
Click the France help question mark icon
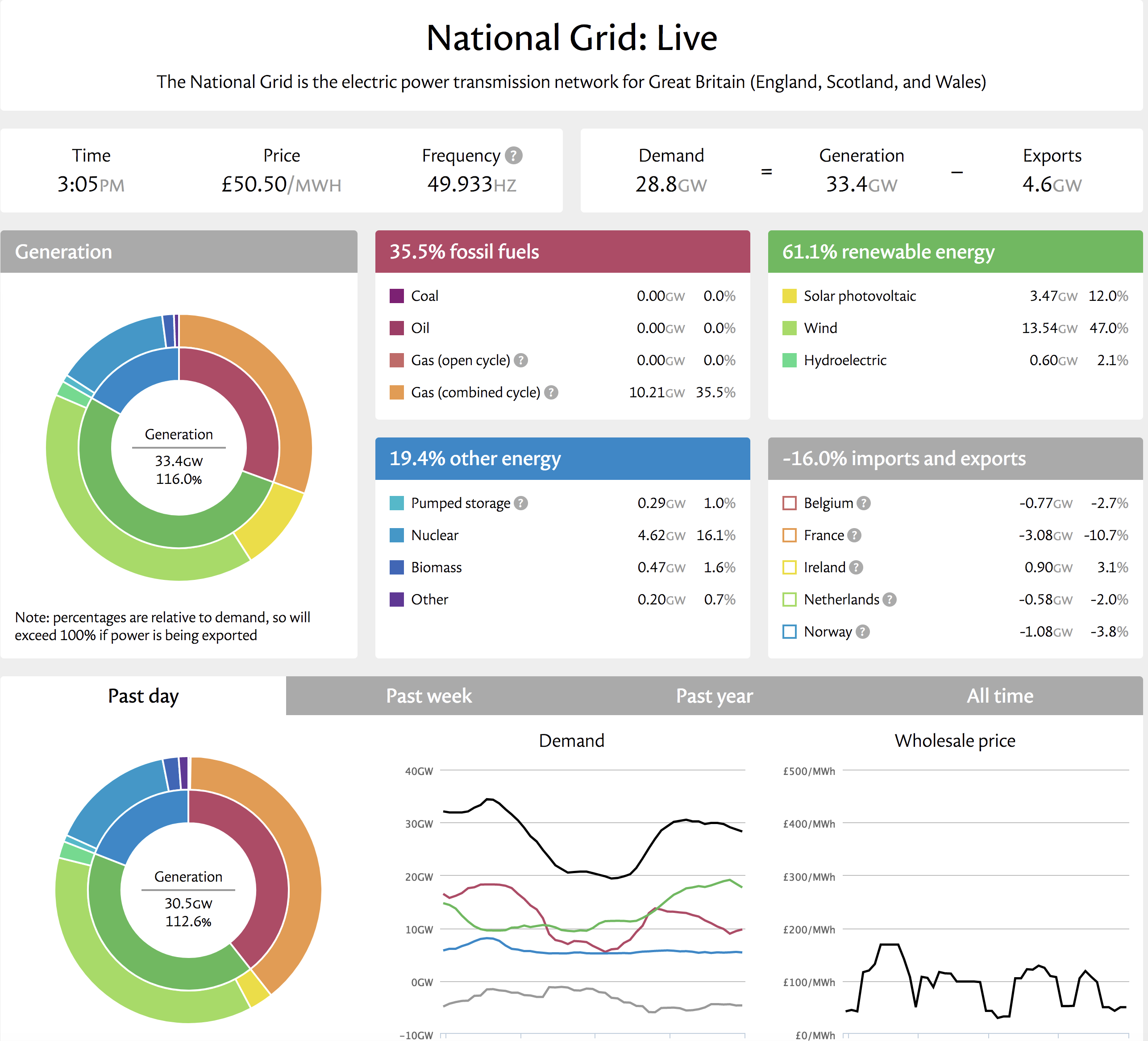854,535
